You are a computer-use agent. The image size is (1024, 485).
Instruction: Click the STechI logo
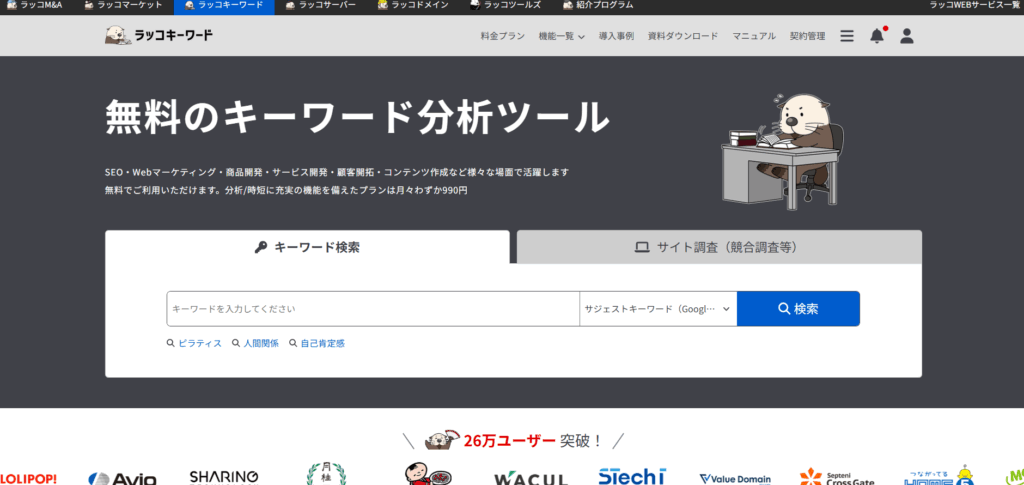tap(632, 477)
